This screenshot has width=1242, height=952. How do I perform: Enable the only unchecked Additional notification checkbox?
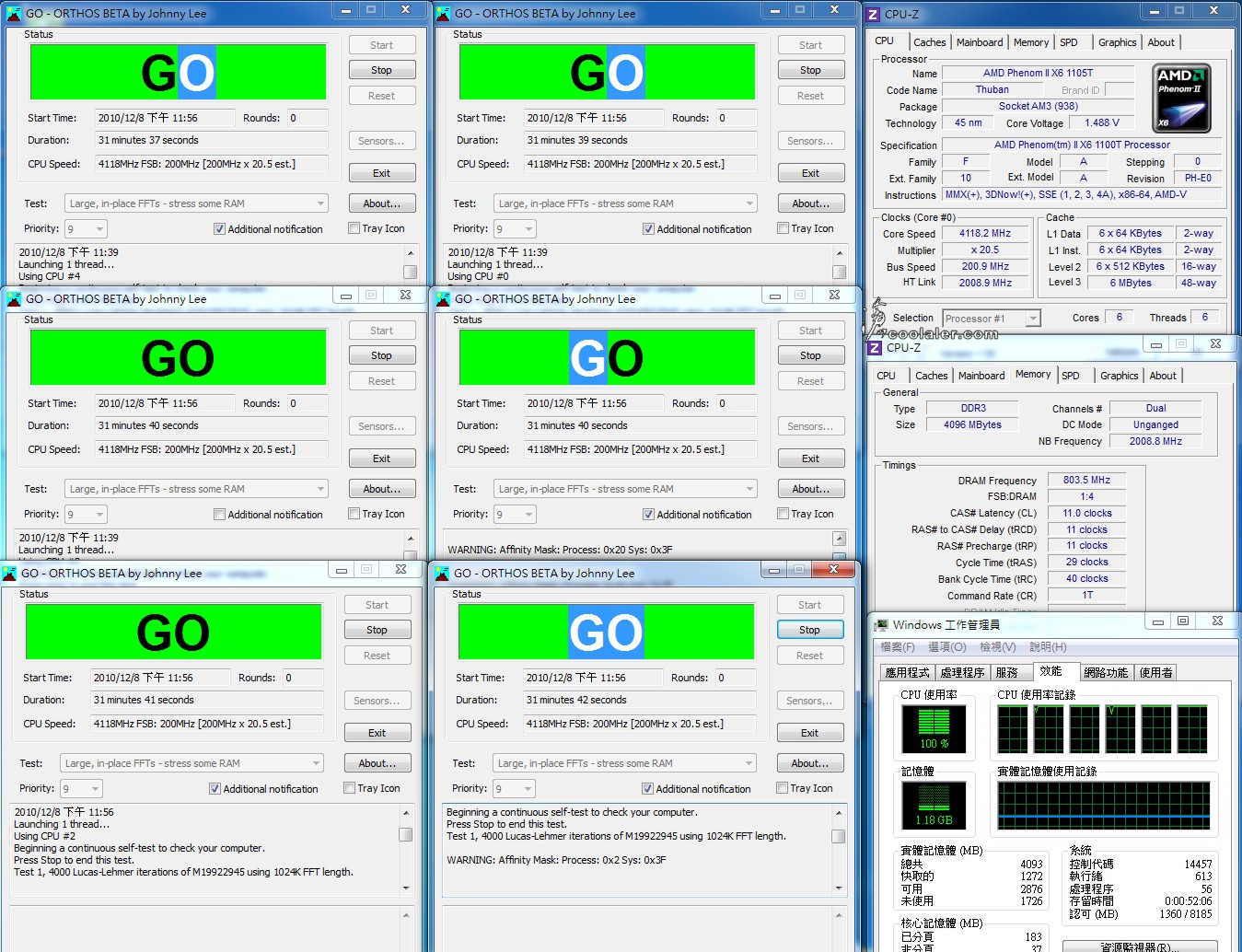click(x=219, y=515)
